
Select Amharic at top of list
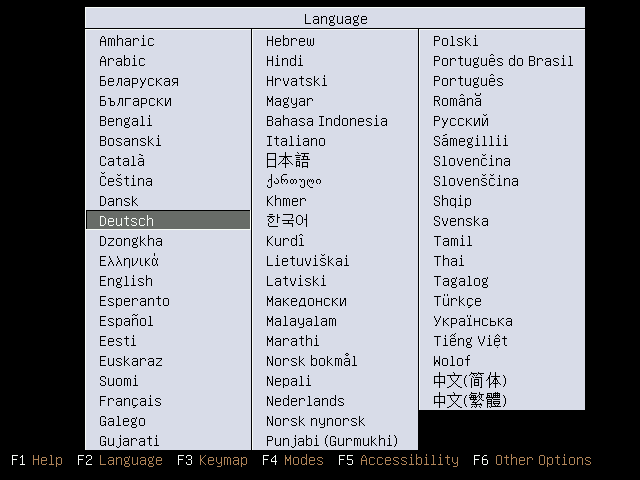click(126, 41)
